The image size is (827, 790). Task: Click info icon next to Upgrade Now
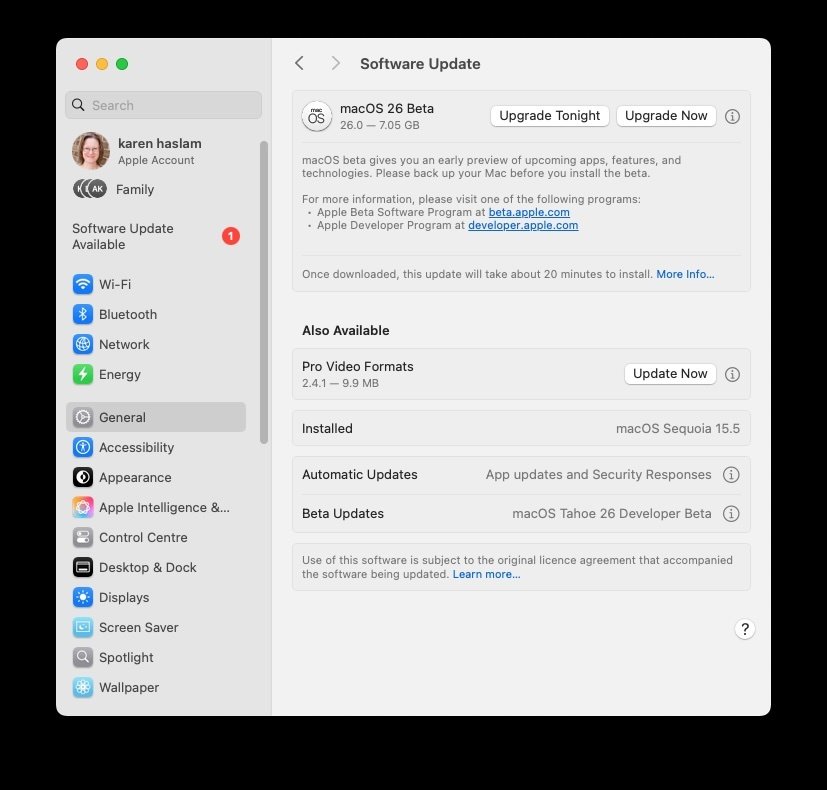click(732, 116)
